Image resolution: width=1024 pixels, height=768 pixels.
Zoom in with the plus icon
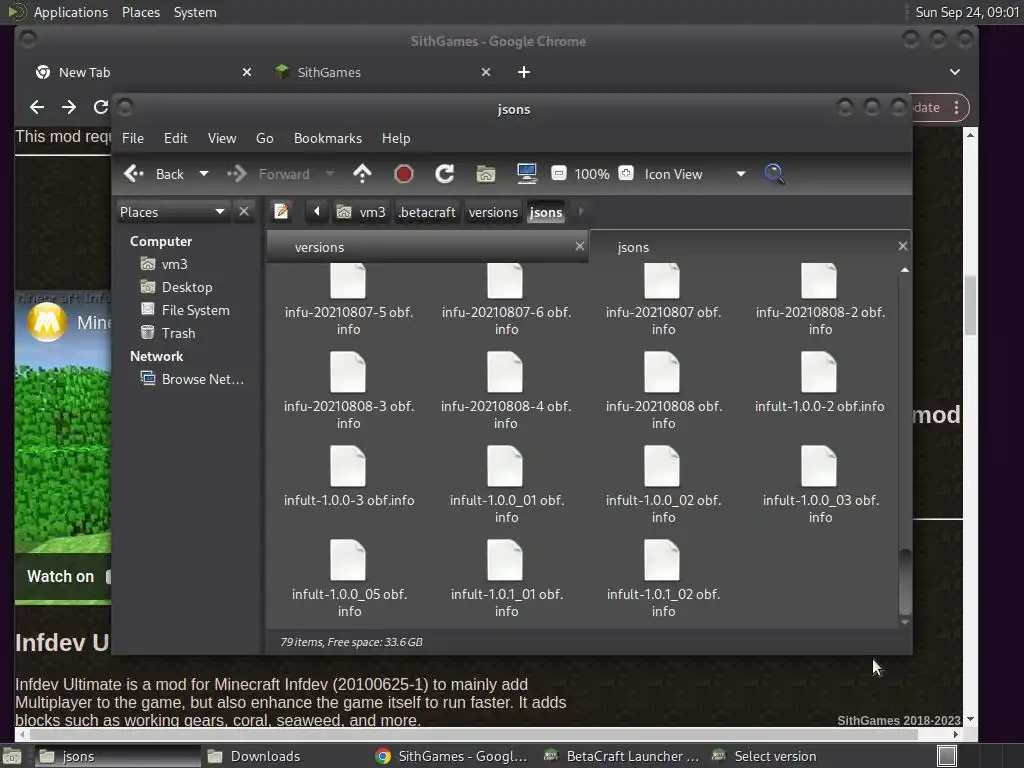click(x=626, y=174)
